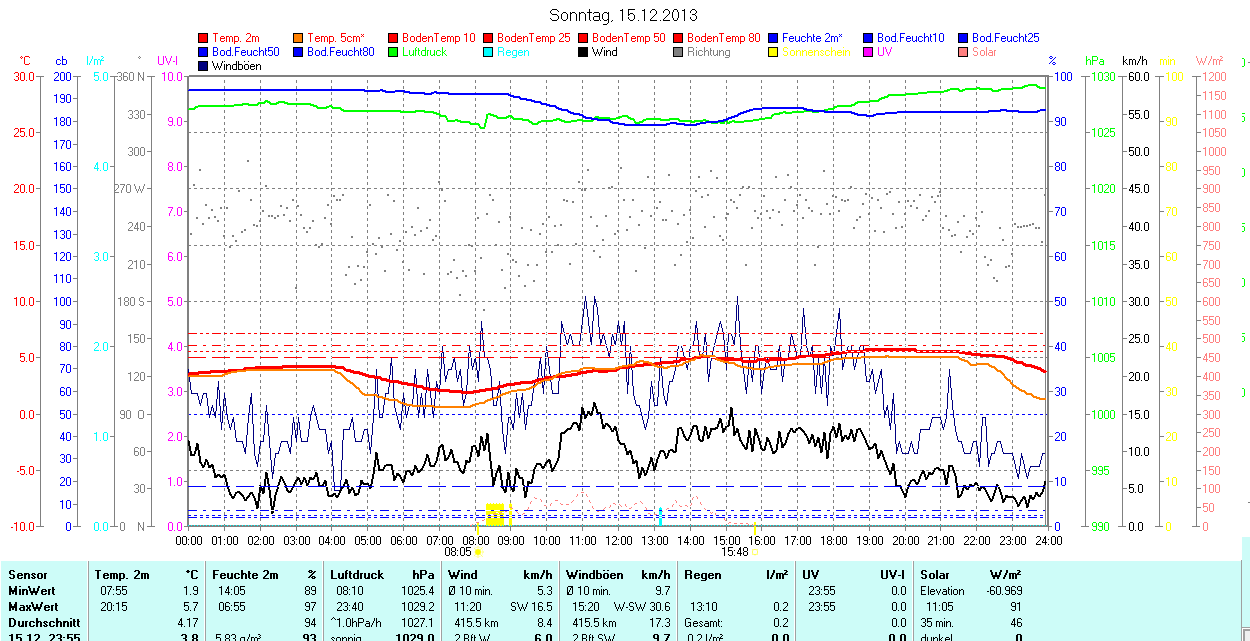Click the 15:48 sunset time marker
Image resolution: width=1250 pixels, height=641 pixels.
pyautogui.click(x=735, y=551)
